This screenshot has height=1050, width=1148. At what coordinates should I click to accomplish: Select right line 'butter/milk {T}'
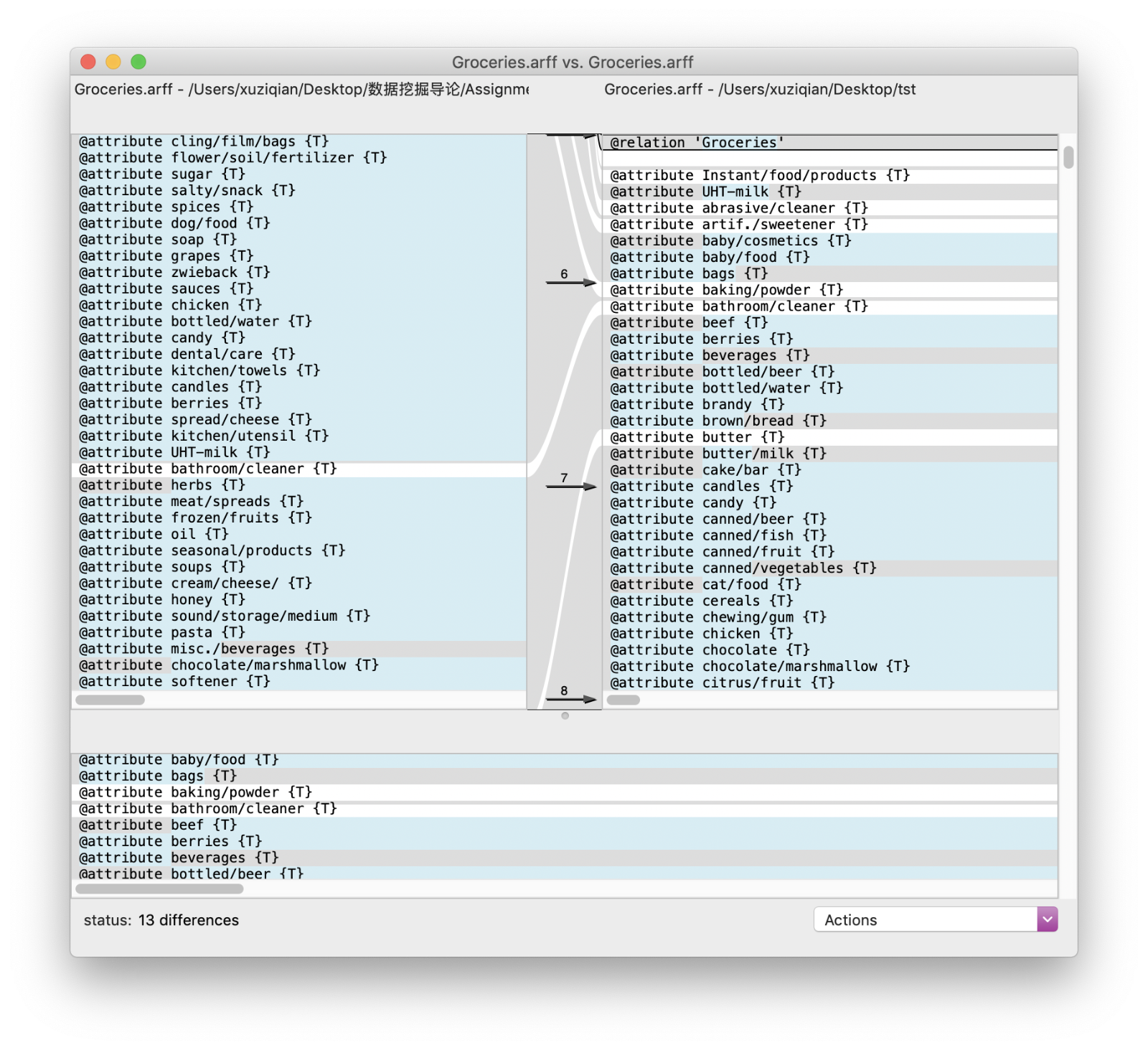coord(830,454)
